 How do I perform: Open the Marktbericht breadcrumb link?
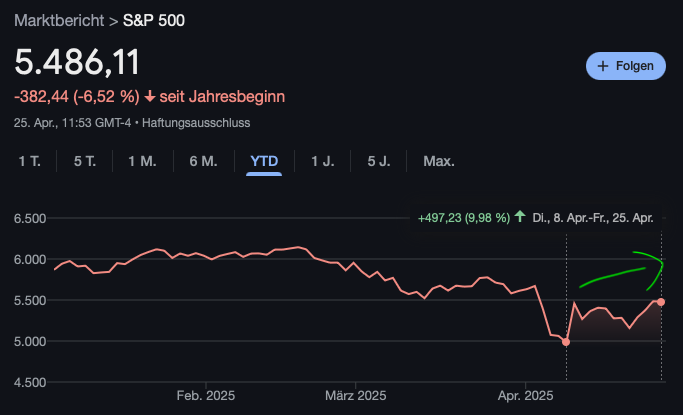(x=59, y=20)
